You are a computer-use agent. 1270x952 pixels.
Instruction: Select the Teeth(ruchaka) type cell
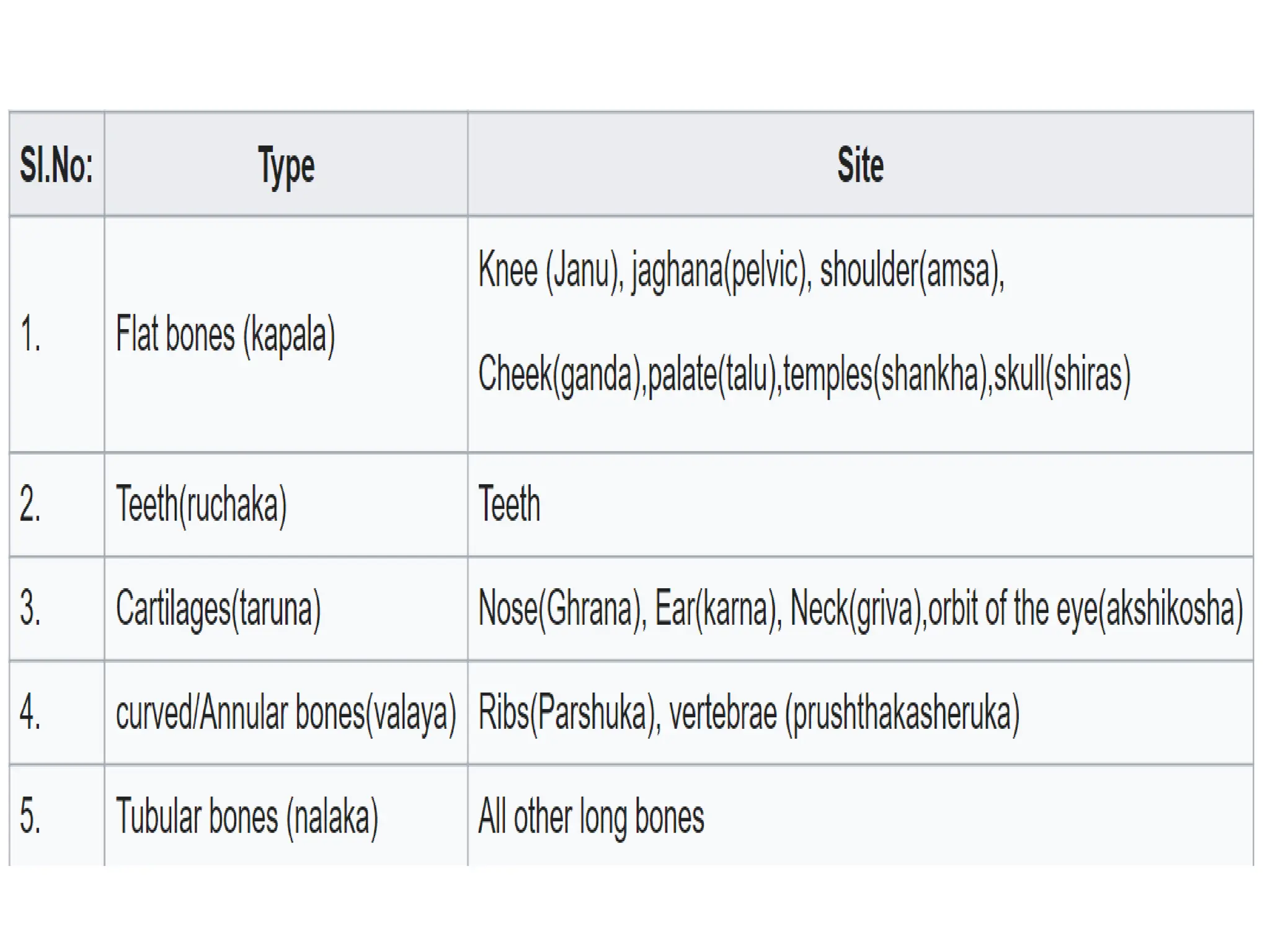(286, 505)
